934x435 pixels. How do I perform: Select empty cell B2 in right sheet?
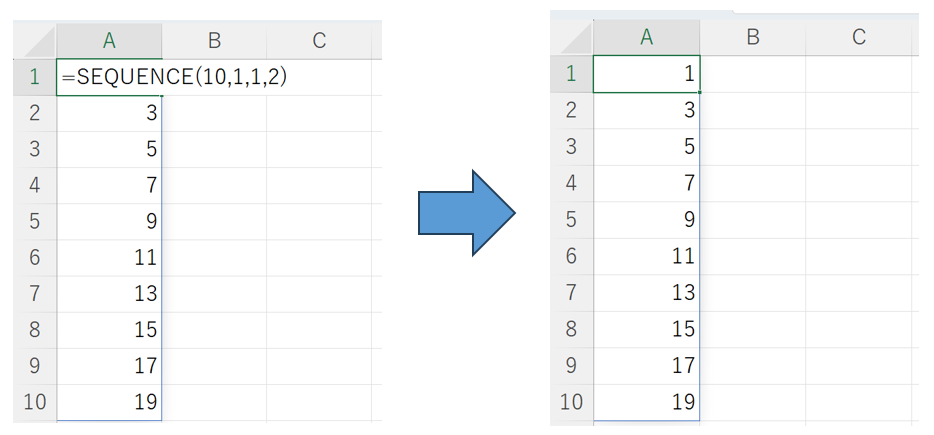point(753,110)
